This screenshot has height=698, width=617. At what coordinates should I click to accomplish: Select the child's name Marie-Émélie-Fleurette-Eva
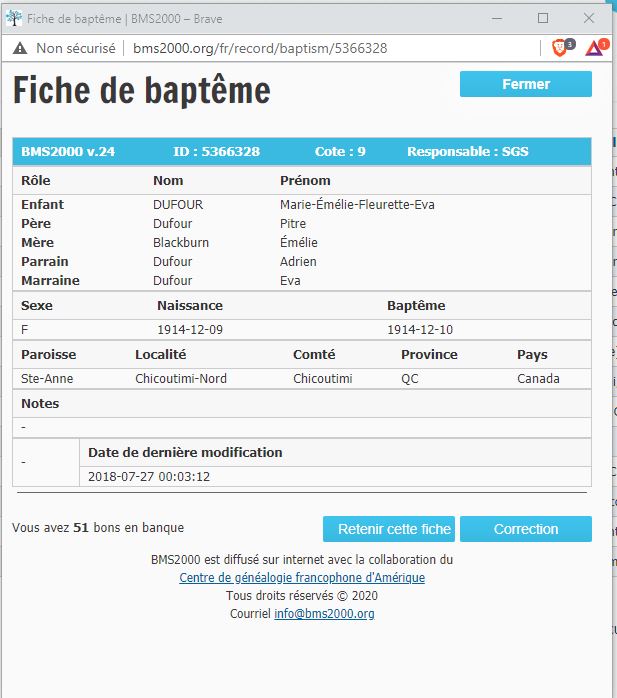pyautogui.click(x=357, y=204)
